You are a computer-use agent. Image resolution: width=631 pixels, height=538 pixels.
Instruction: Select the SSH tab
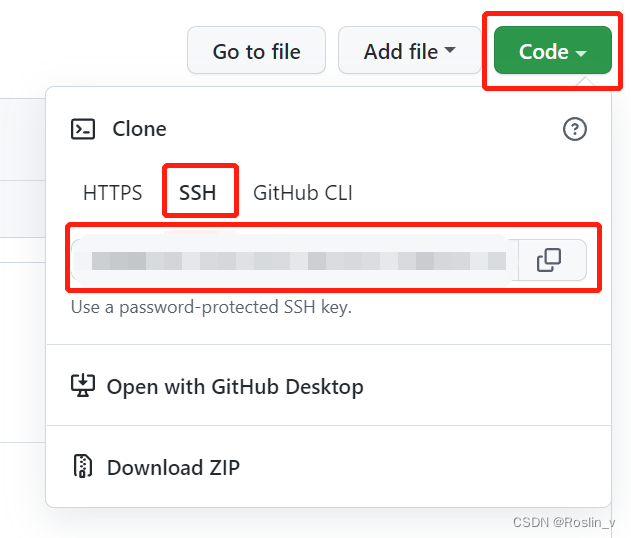pos(198,193)
